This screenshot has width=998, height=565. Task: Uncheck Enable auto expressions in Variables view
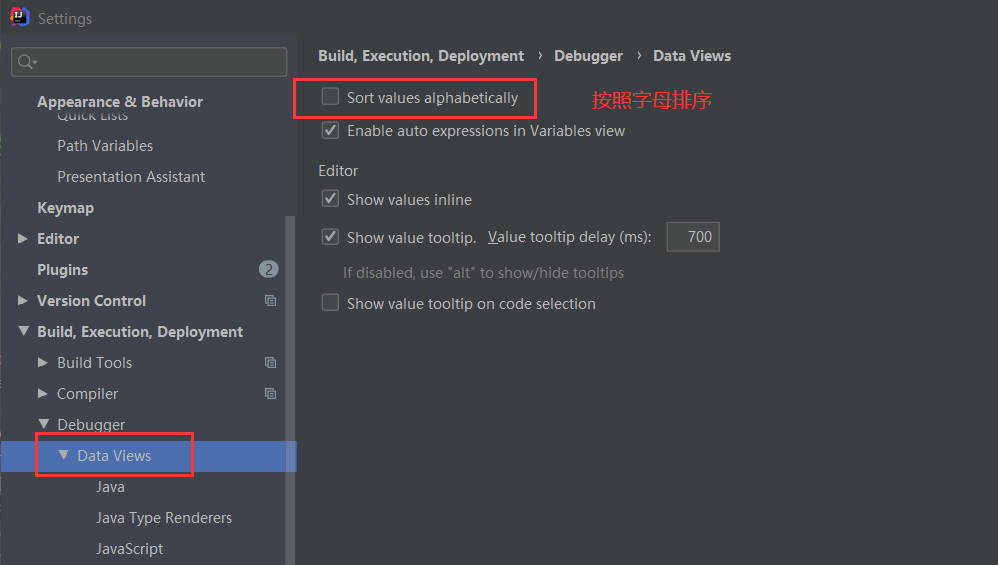pyautogui.click(x=330, y=131)
